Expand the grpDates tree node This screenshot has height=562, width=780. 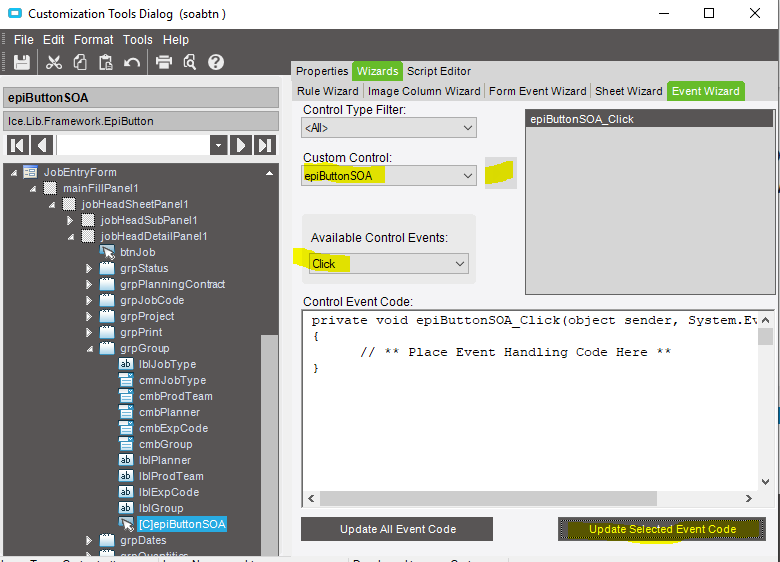coord(89,540)
